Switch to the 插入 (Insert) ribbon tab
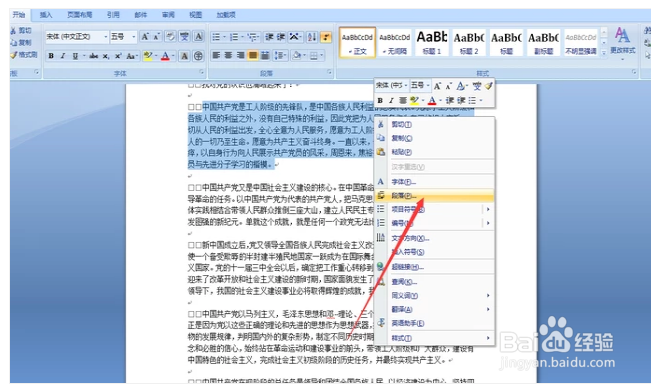 46,15
